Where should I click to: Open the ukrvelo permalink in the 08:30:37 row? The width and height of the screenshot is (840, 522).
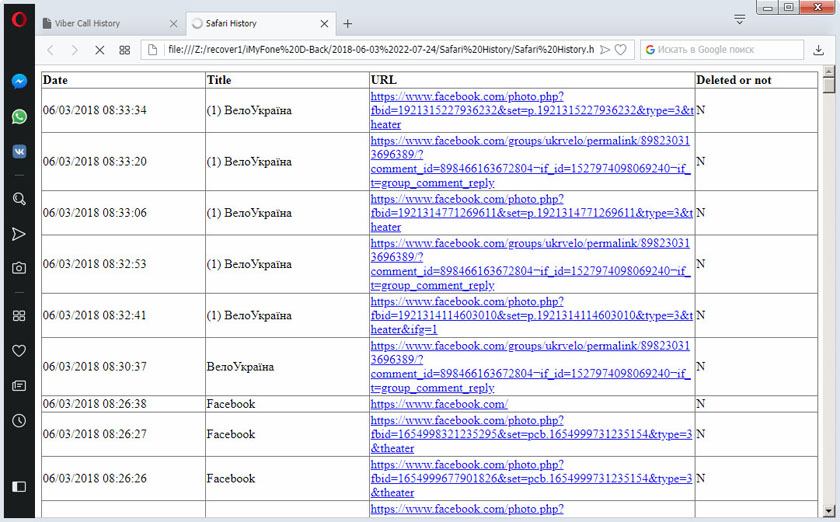[530, 367]
